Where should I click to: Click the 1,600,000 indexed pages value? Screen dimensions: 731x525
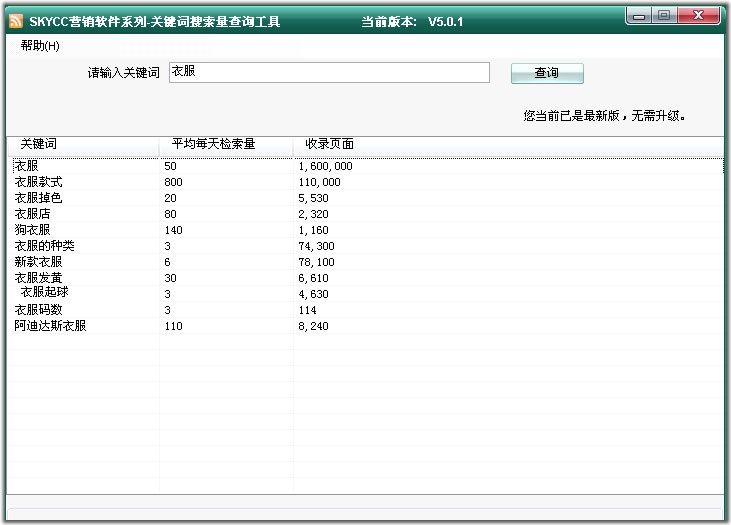tap(325, 166)
